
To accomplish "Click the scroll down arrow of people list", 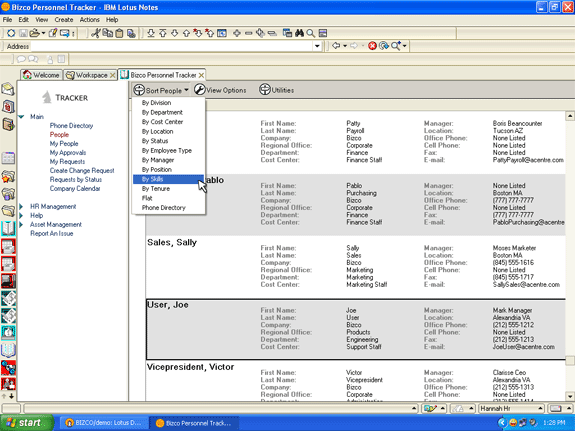I will [x=570, y=396].
